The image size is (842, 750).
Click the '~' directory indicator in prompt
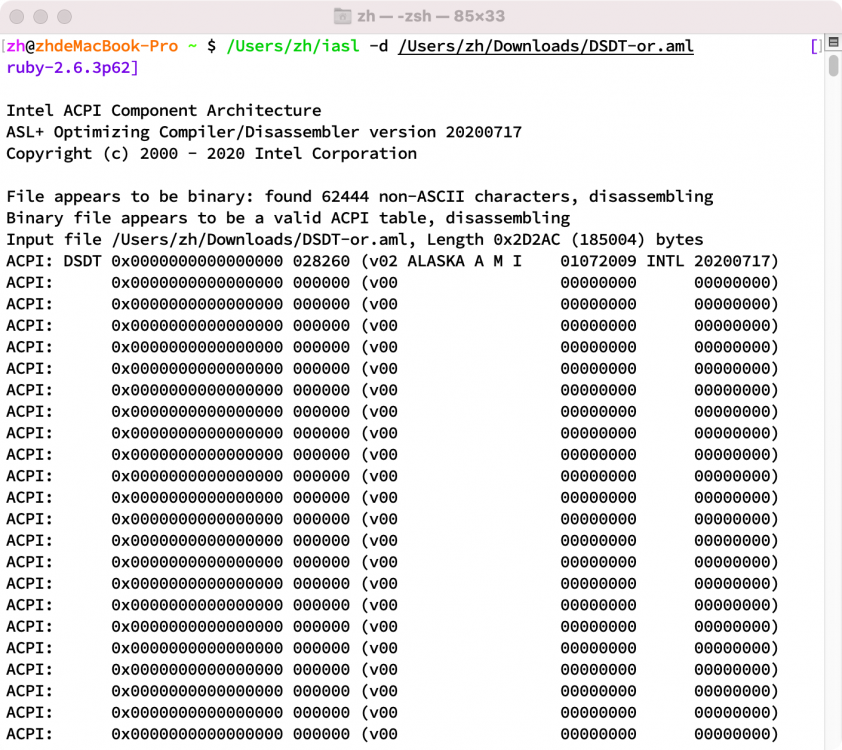(192, 46)
